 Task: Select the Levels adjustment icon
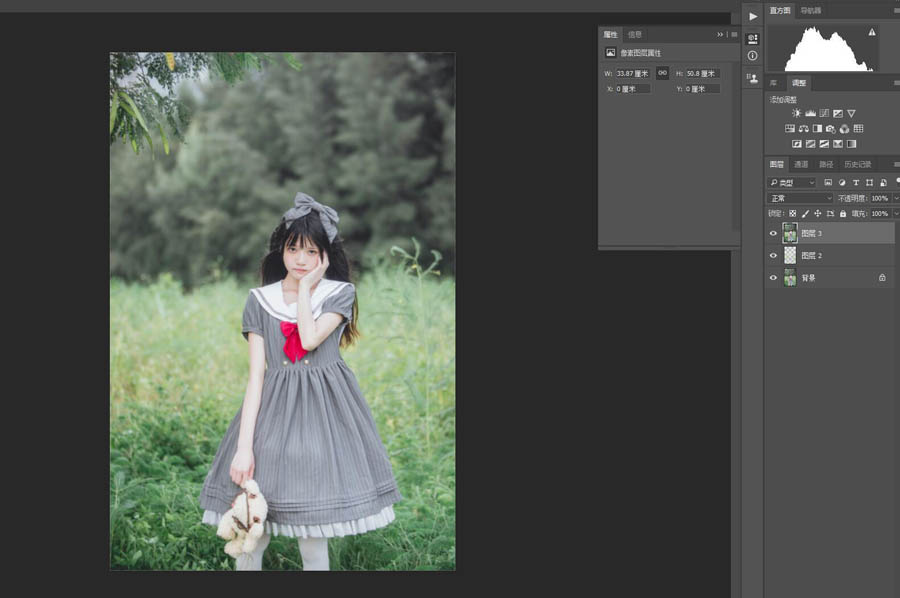click(x=810, y=113)
